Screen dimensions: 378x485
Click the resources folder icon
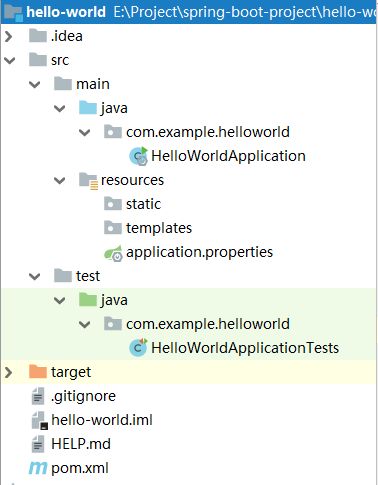pyautogui.click(x=88, y=181)
